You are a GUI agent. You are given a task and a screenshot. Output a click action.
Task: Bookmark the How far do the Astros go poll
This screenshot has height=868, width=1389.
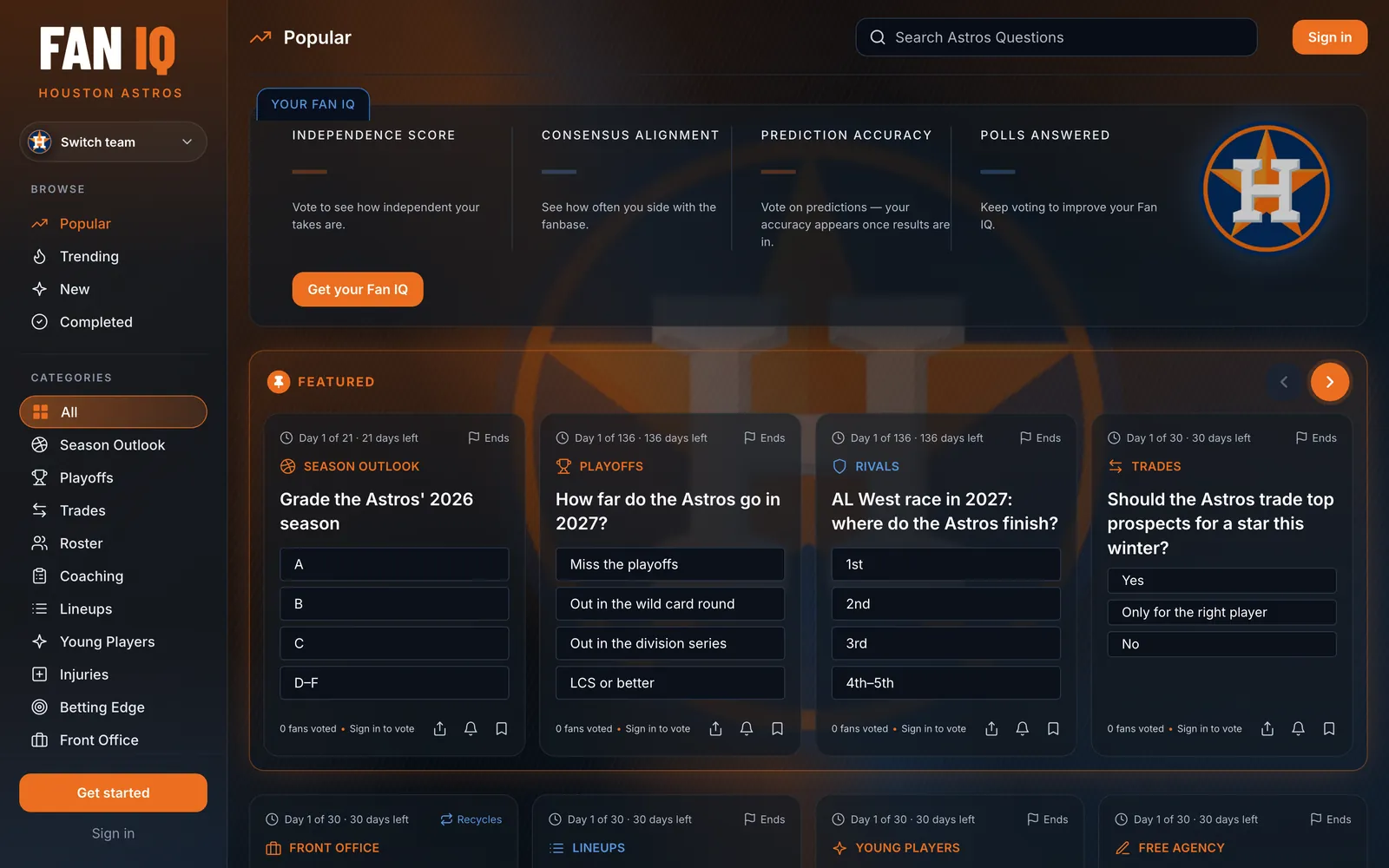(778, 728)
